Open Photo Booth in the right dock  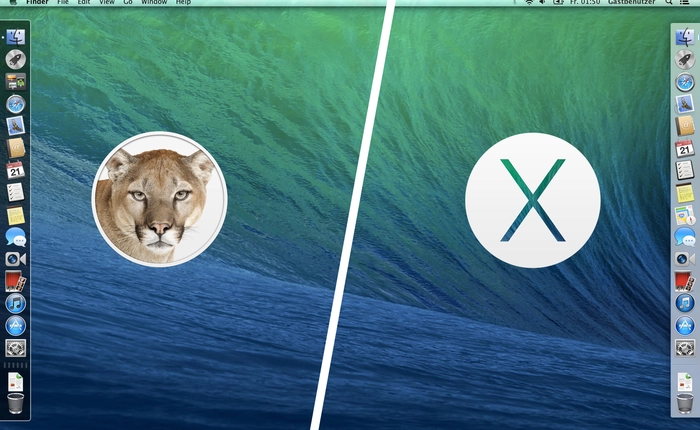(x=685, y=281)
